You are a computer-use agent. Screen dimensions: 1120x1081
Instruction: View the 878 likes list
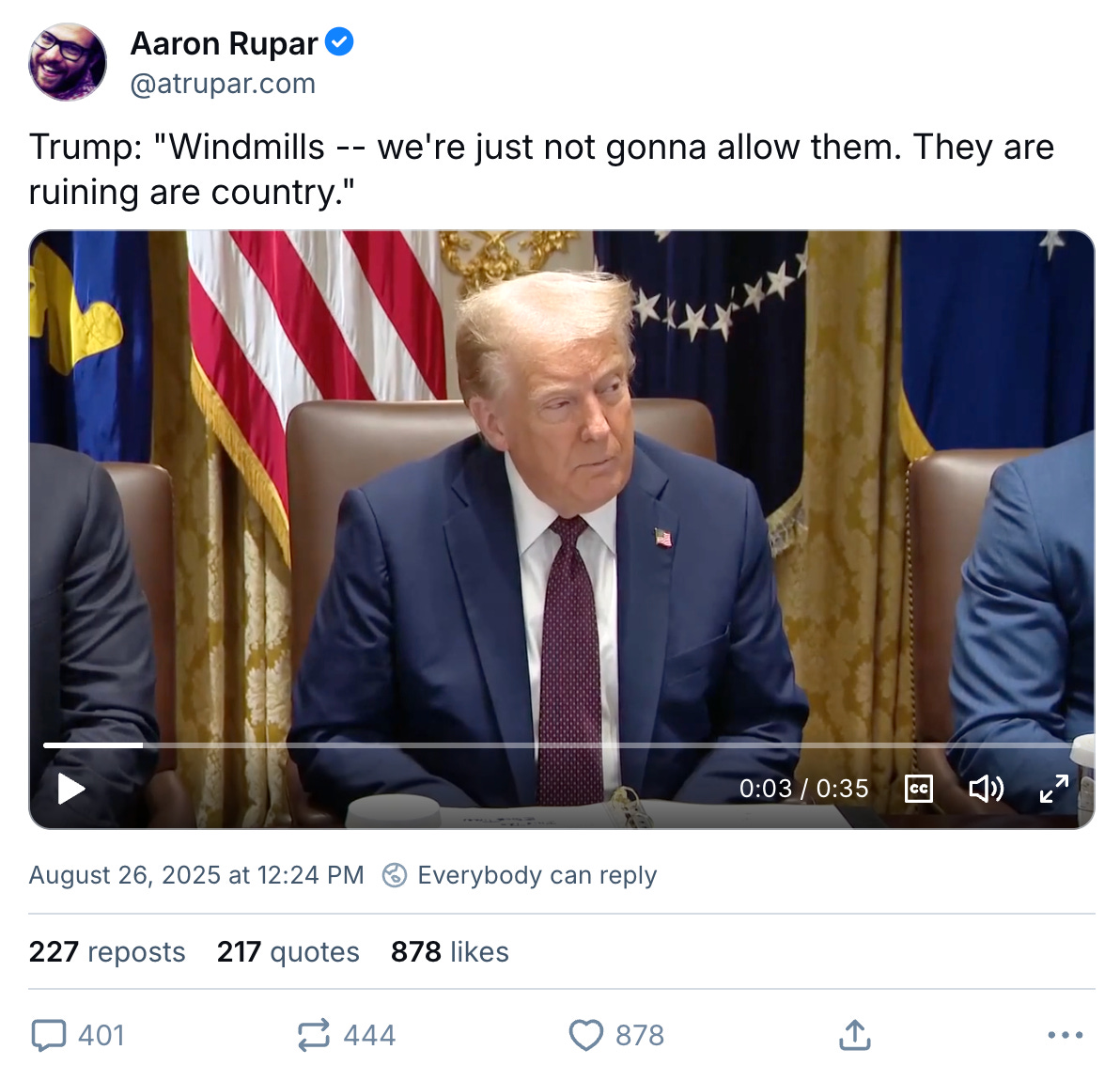[450, 951]
